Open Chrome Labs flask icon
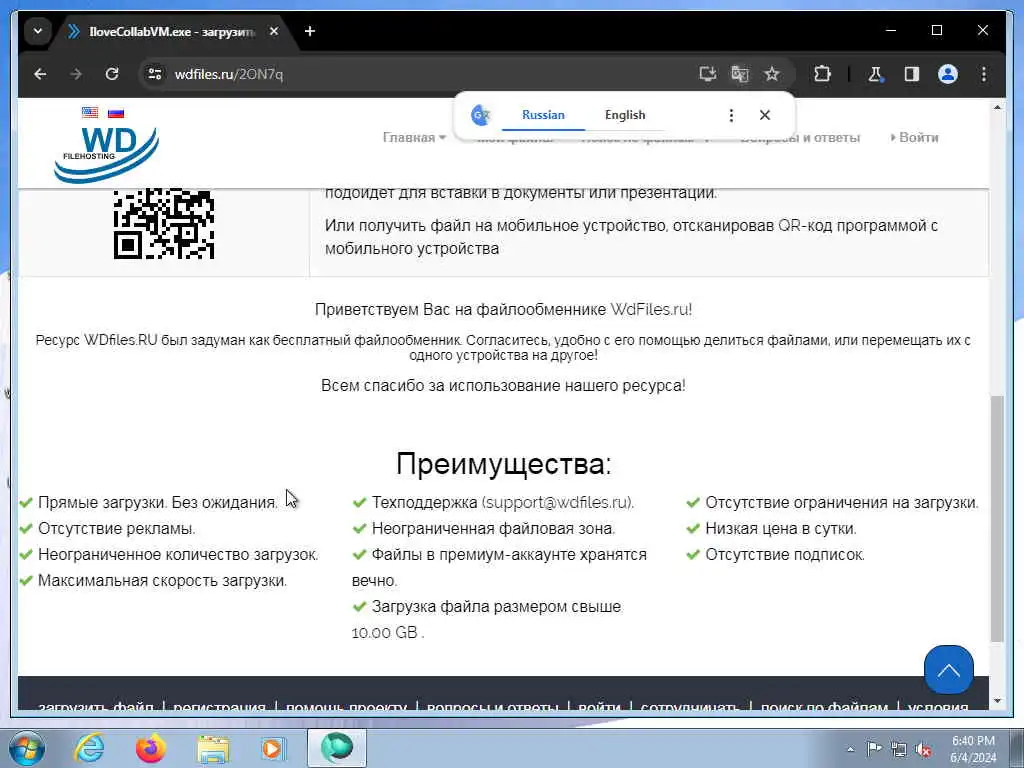This screenshot has width=1024, height=768. (876, 74)
